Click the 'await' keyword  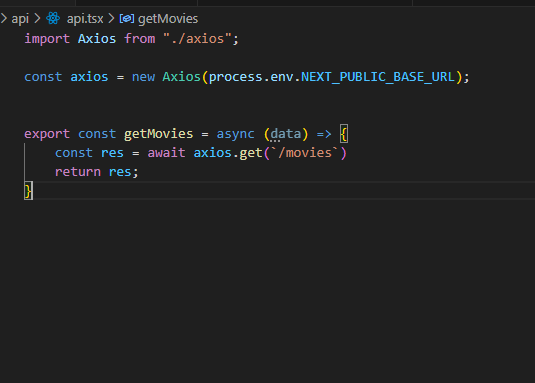tap(167, 153)
